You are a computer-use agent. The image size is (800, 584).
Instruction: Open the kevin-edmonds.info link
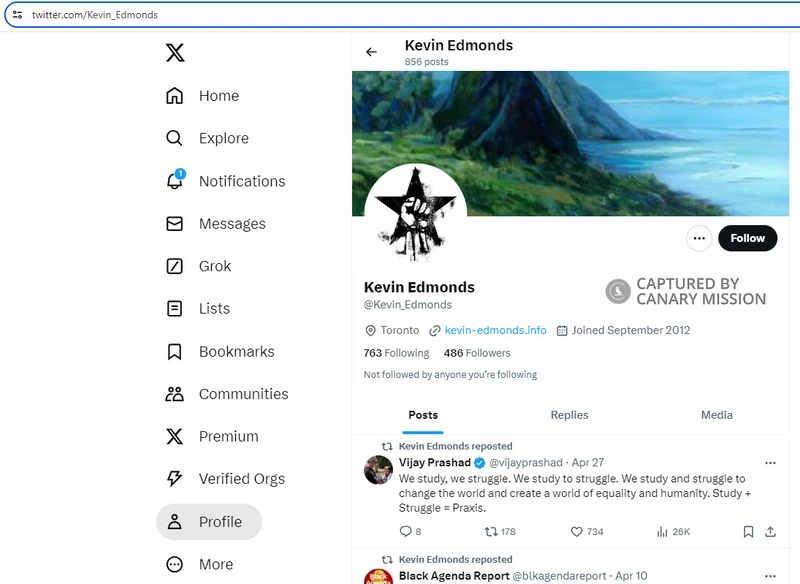[x=495, y=331]
